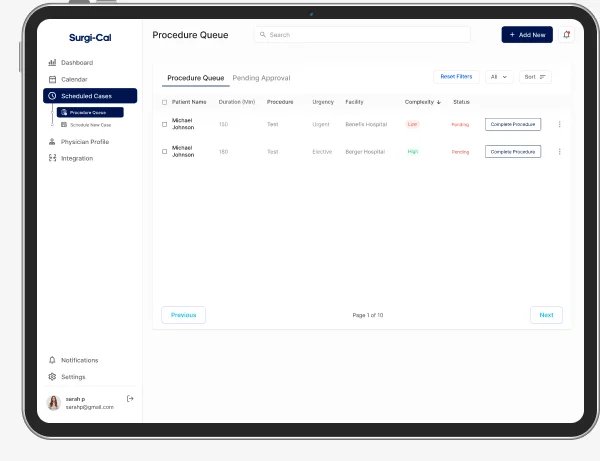Check the box for the Urgent row
This screenshot has width=600, height=461.
coord(165,124)
